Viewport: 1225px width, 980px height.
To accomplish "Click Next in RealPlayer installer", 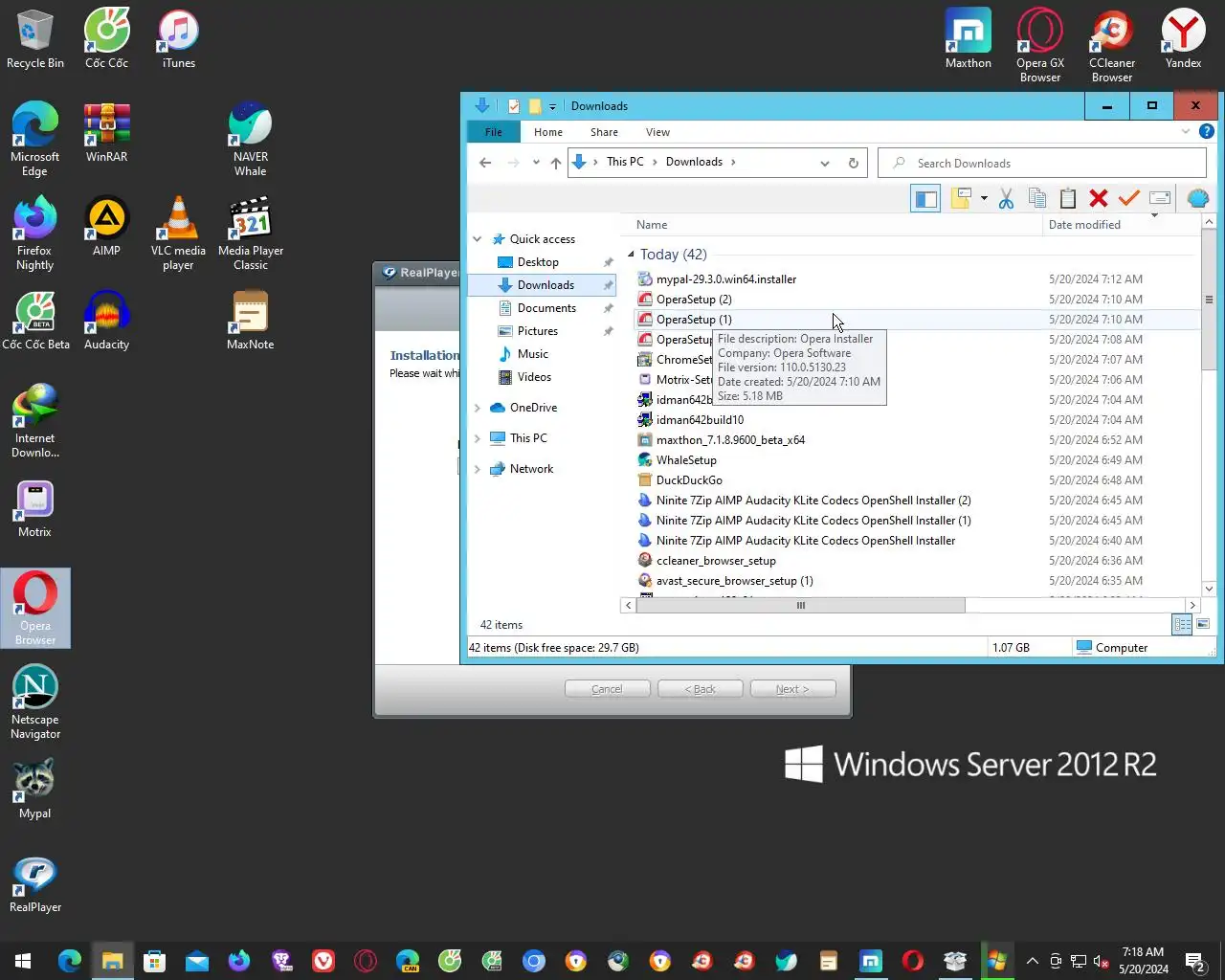I will [x=792, y=689].
